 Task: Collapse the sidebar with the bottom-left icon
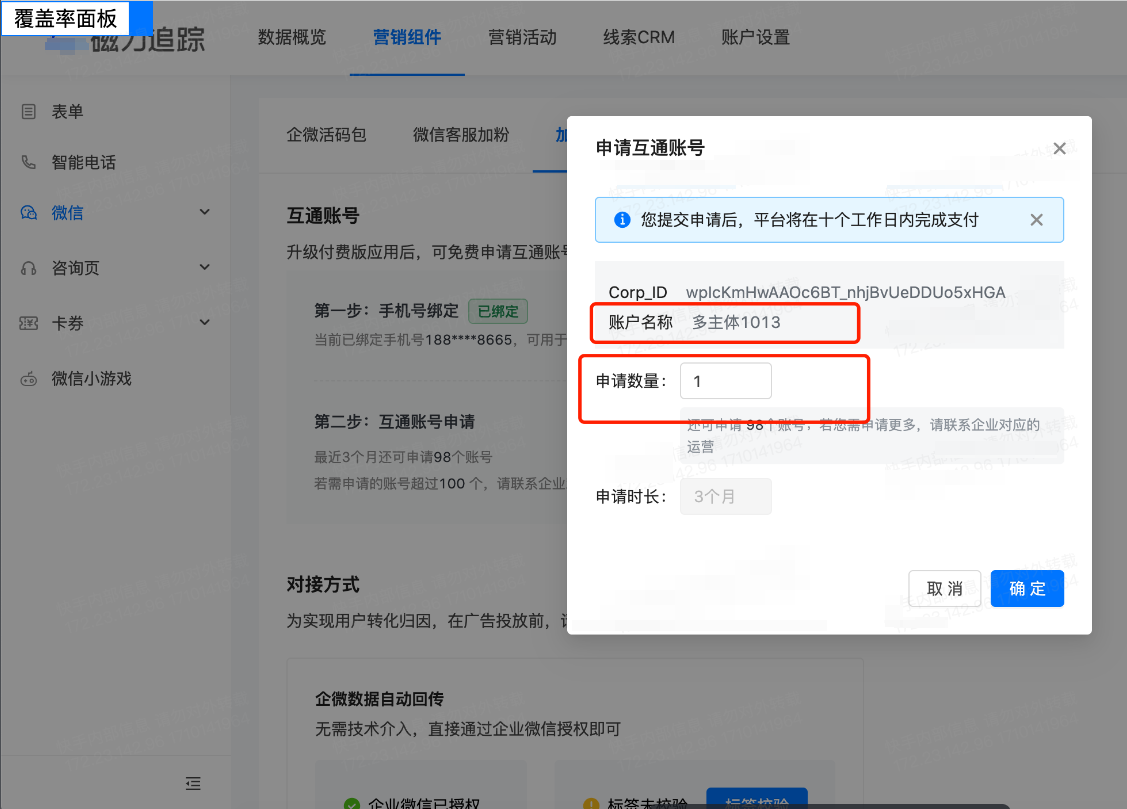pyautogui.click(x=193, y=783)
